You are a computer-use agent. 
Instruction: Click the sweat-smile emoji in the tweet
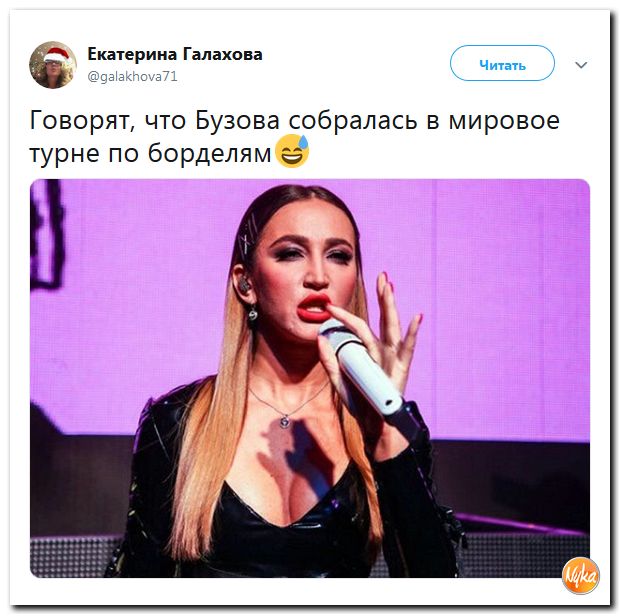click(293, 151)
